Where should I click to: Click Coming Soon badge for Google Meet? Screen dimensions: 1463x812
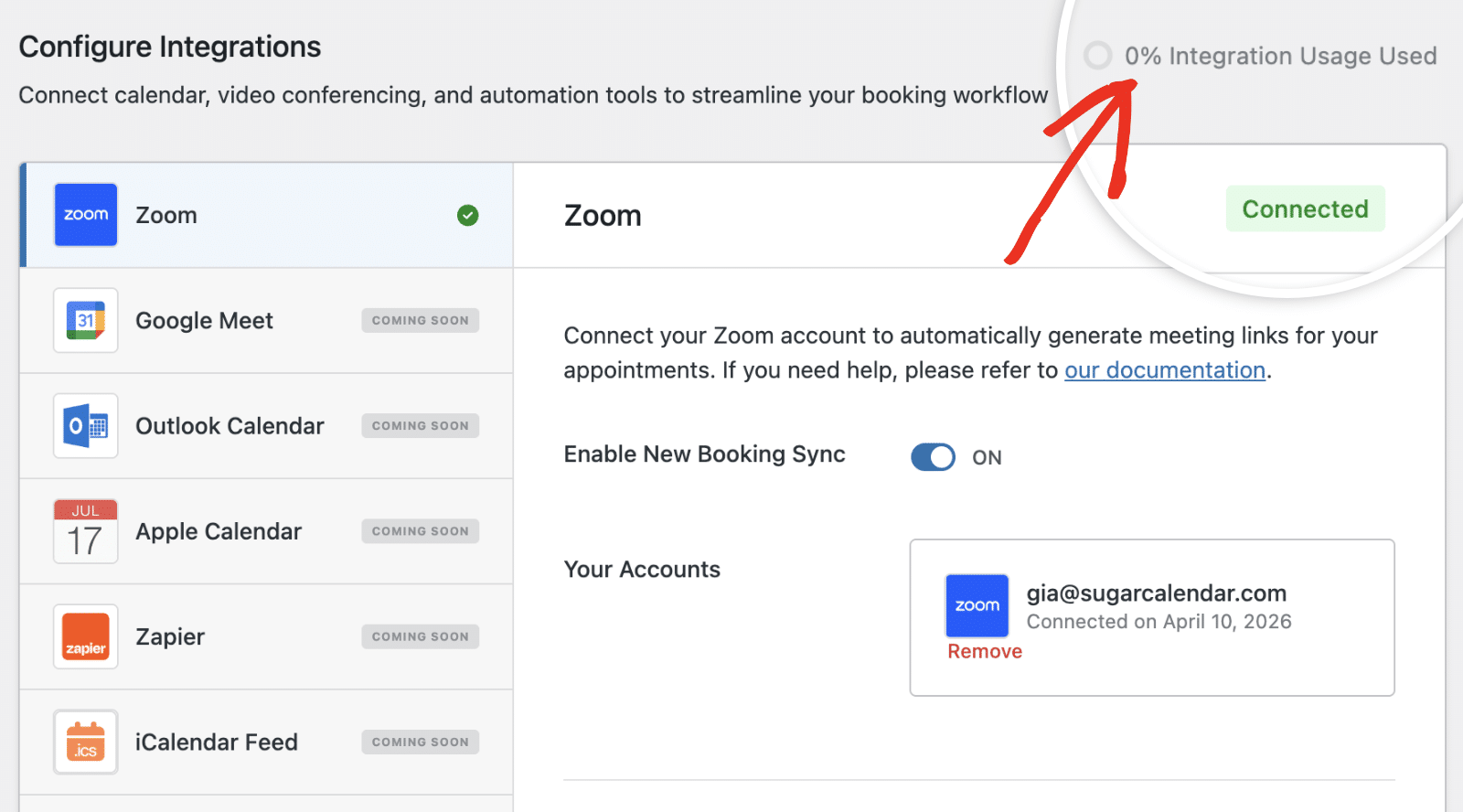point(421,321)
